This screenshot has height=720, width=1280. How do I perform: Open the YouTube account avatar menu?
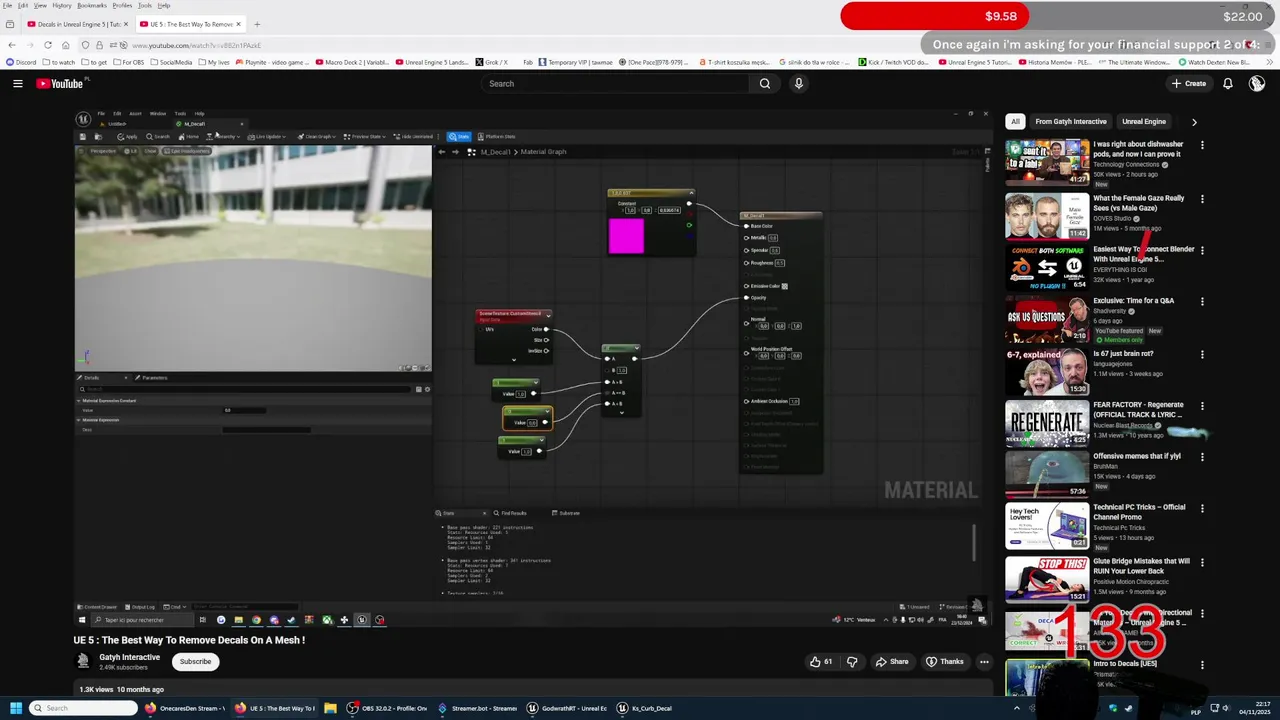[1257, 84]
